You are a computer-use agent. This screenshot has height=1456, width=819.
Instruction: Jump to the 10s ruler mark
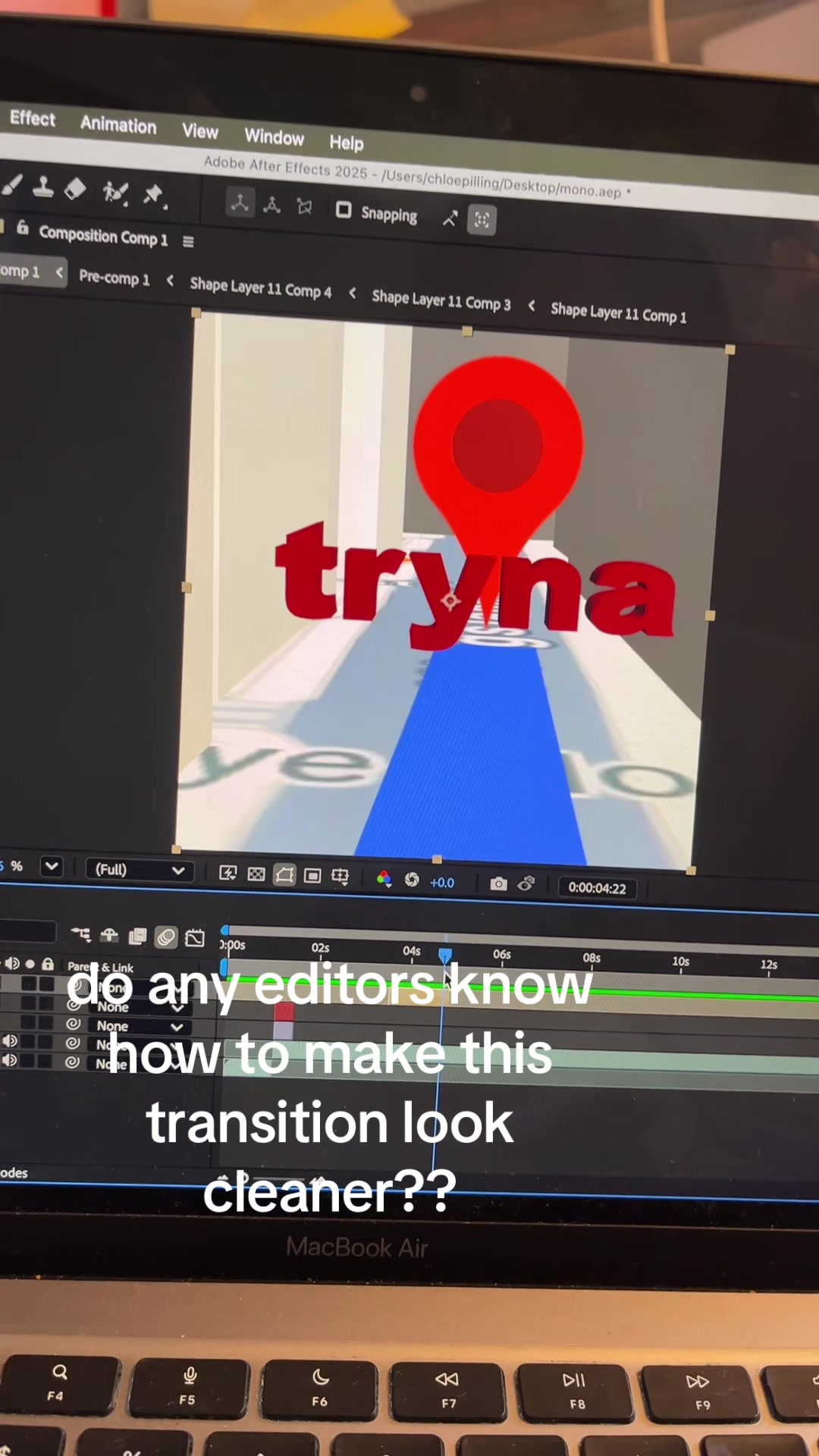tap(681, 962)
